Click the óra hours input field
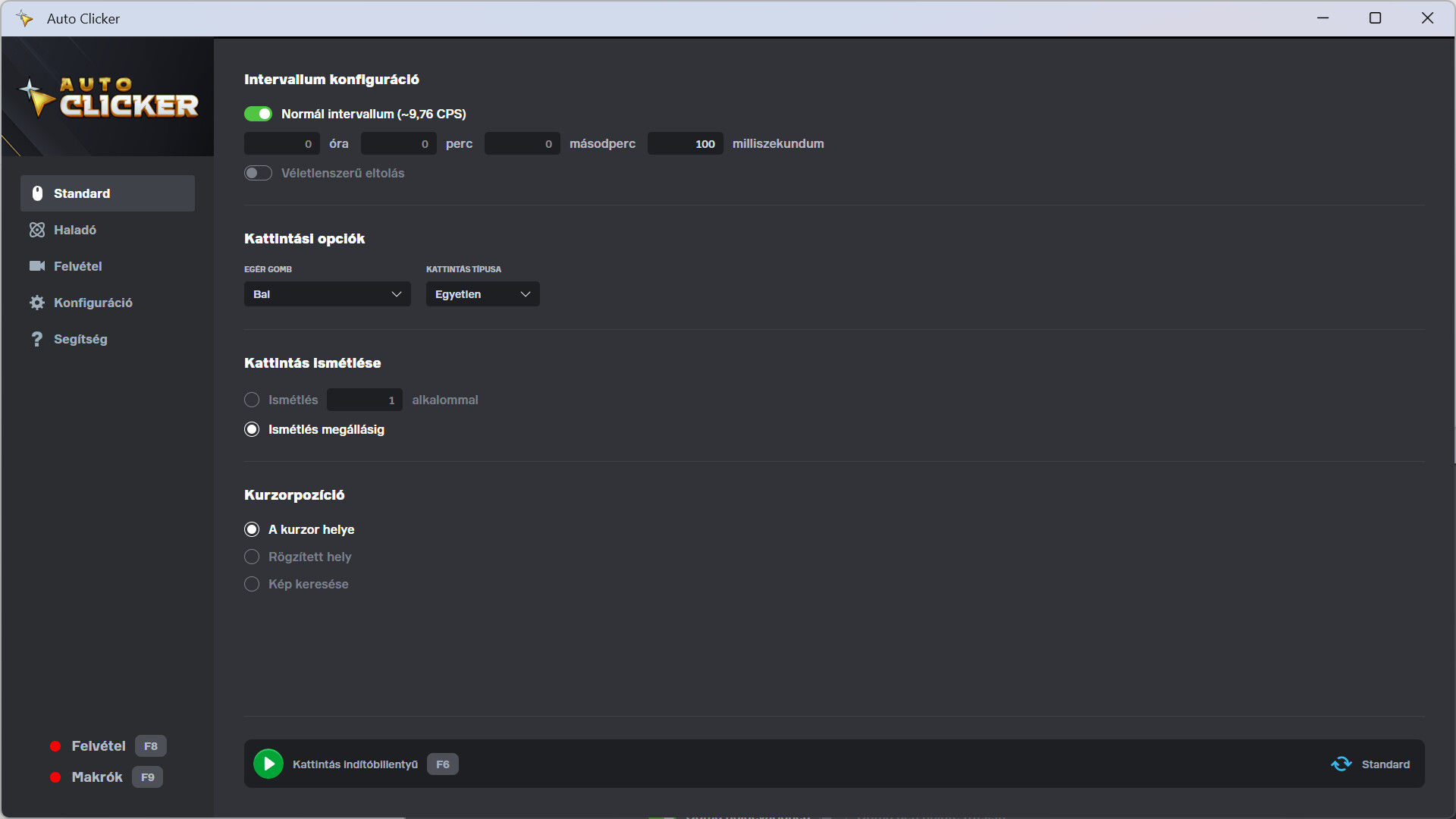The width and height of the screenshot is (1456, 819). click(282, 143)
